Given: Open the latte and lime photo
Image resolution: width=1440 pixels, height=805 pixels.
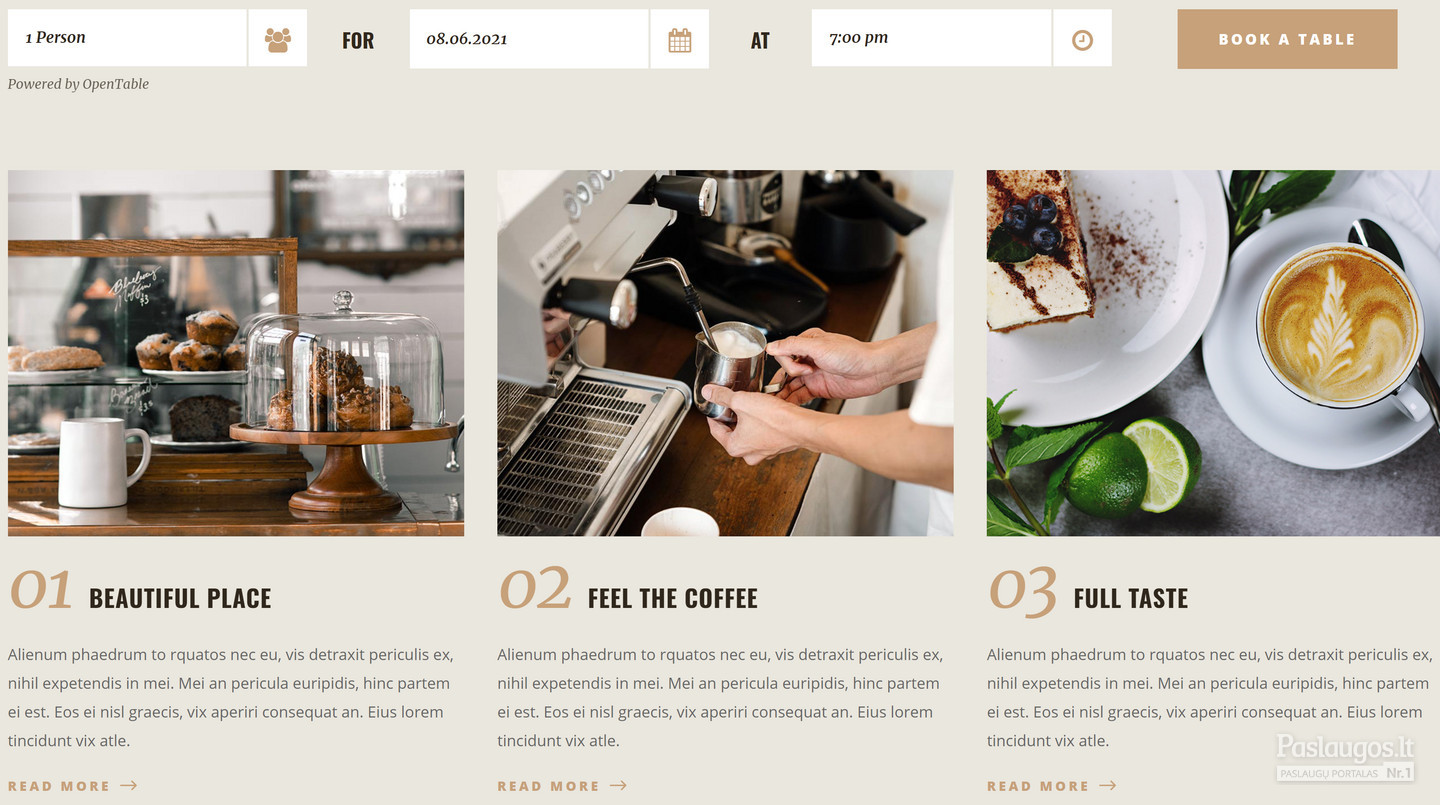Looking at the screenshot, I should pos(1213,353).
